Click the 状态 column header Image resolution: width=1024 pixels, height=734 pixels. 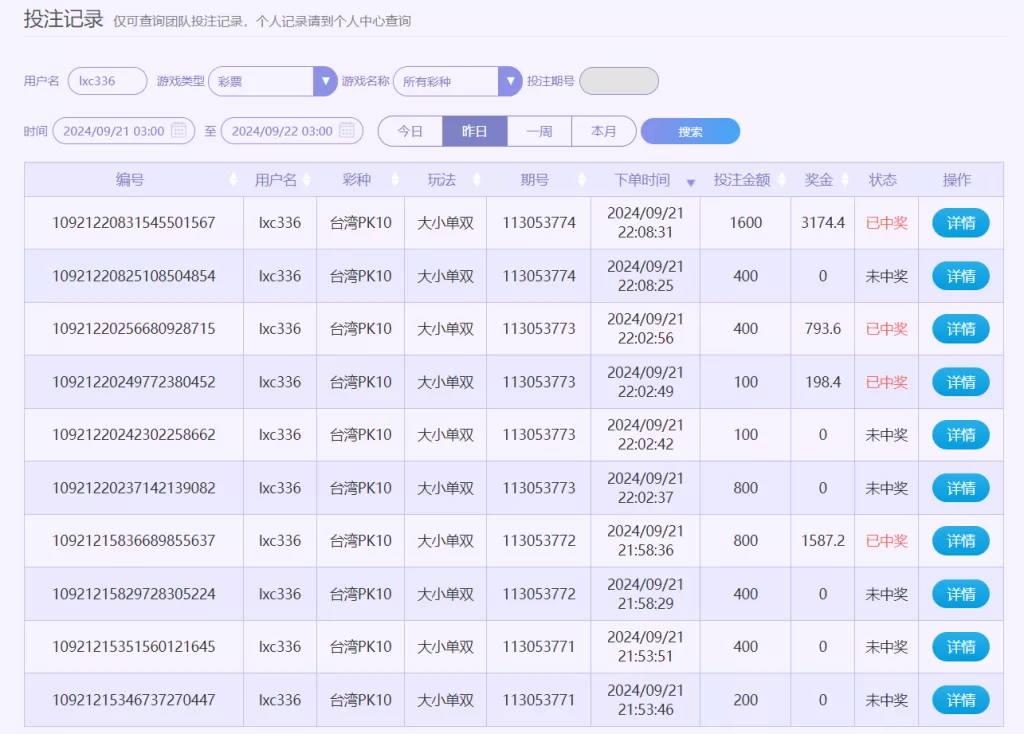pos(882,180)
